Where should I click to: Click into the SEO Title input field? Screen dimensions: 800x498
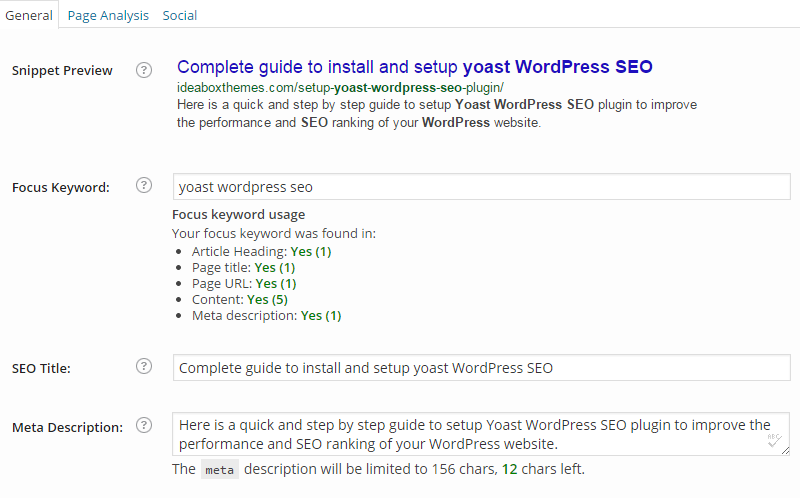tap(482, 367)
